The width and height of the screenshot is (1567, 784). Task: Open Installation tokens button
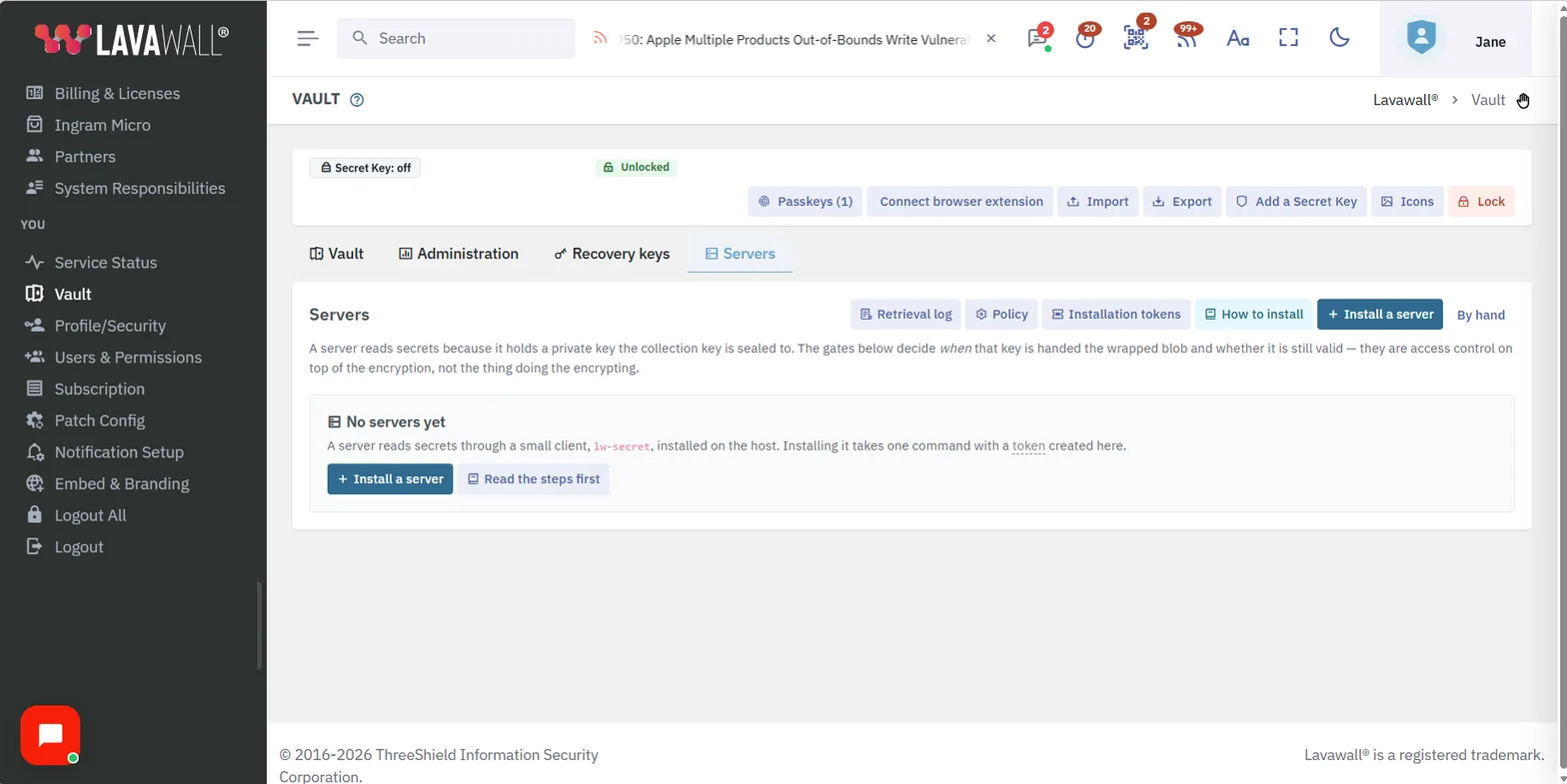click(1116, 315)
